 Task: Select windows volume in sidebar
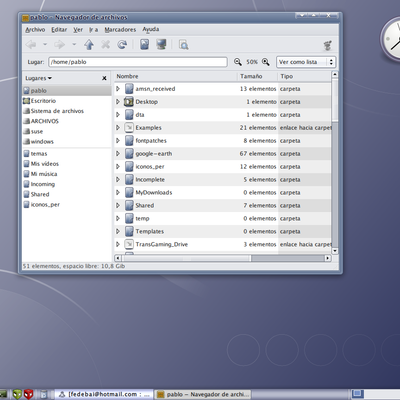(67, 141)
